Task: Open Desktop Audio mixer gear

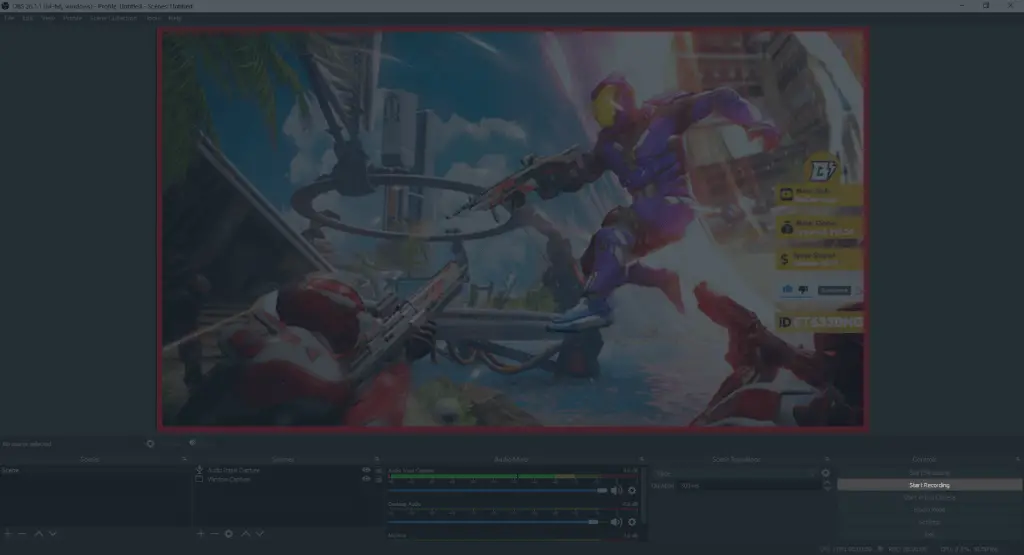Action: point(632,522)
